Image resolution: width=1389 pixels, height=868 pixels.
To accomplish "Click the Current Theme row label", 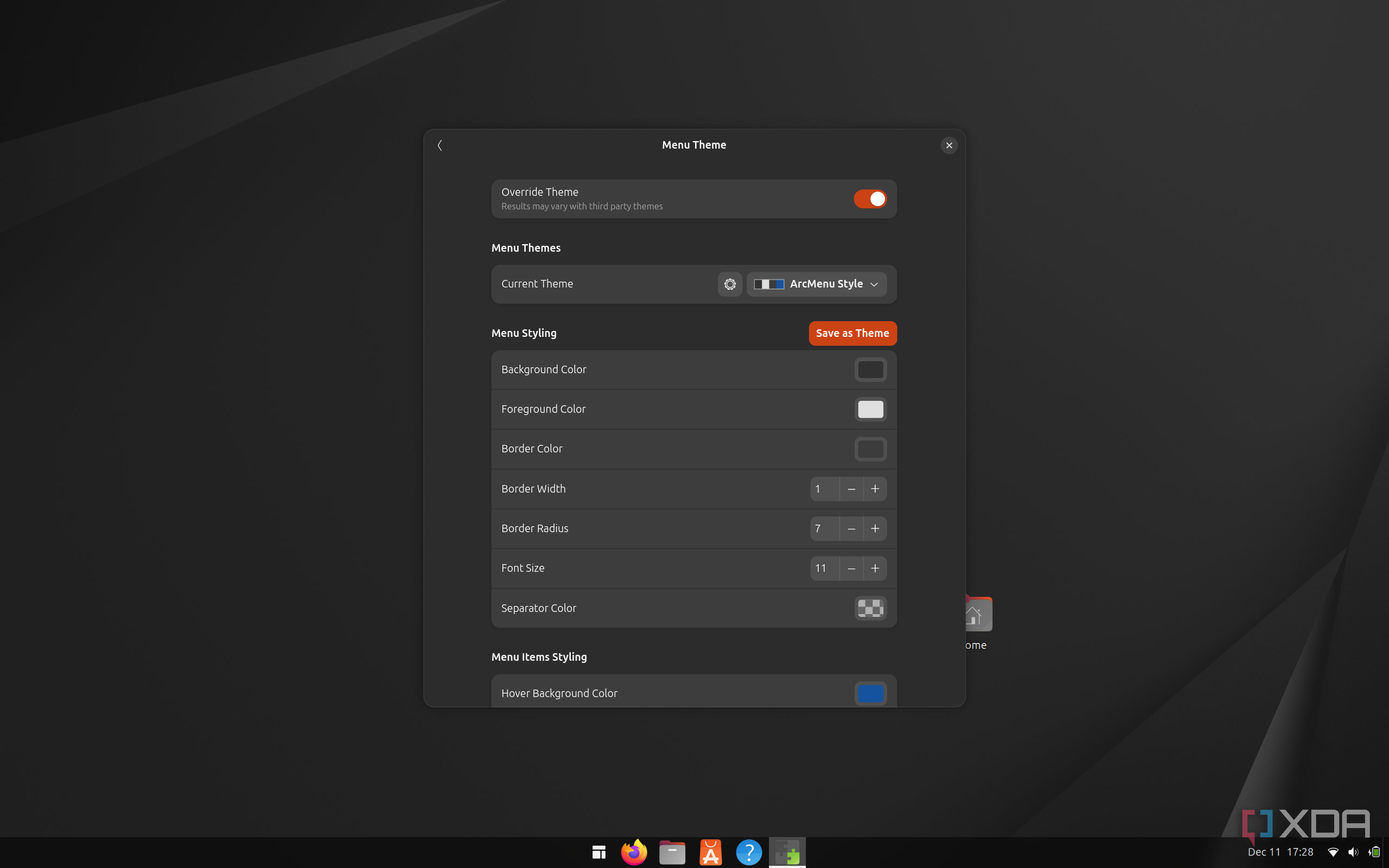I will 537,284.
